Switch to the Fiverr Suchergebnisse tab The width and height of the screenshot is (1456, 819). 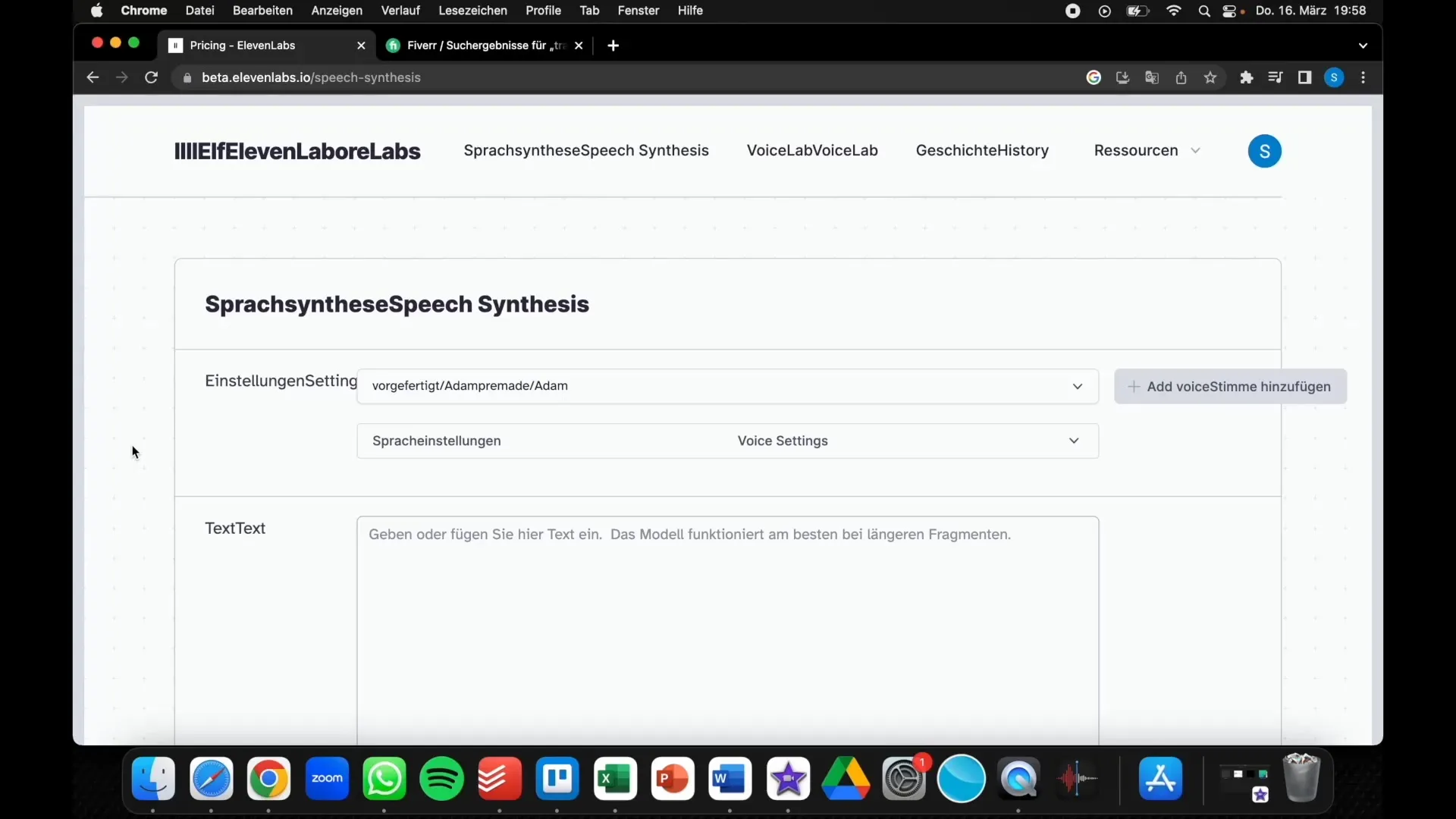coord(485,45)
